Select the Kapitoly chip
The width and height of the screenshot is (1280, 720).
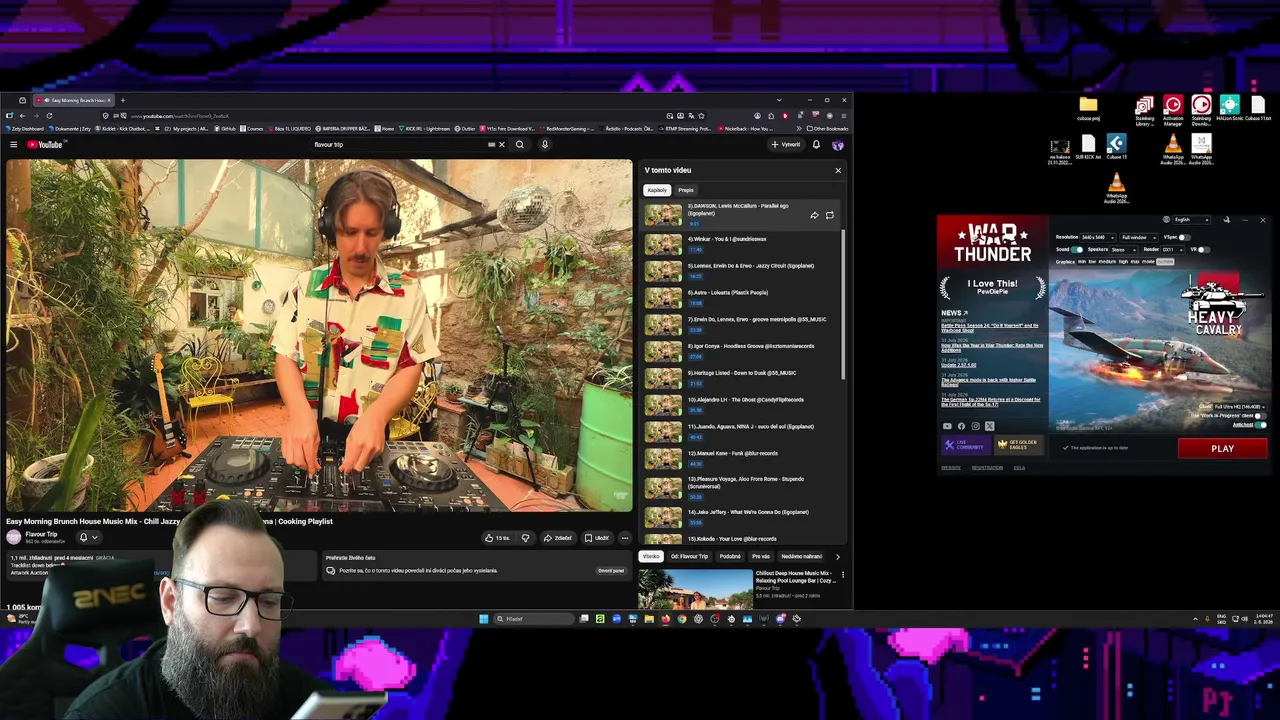click(657, 190)
